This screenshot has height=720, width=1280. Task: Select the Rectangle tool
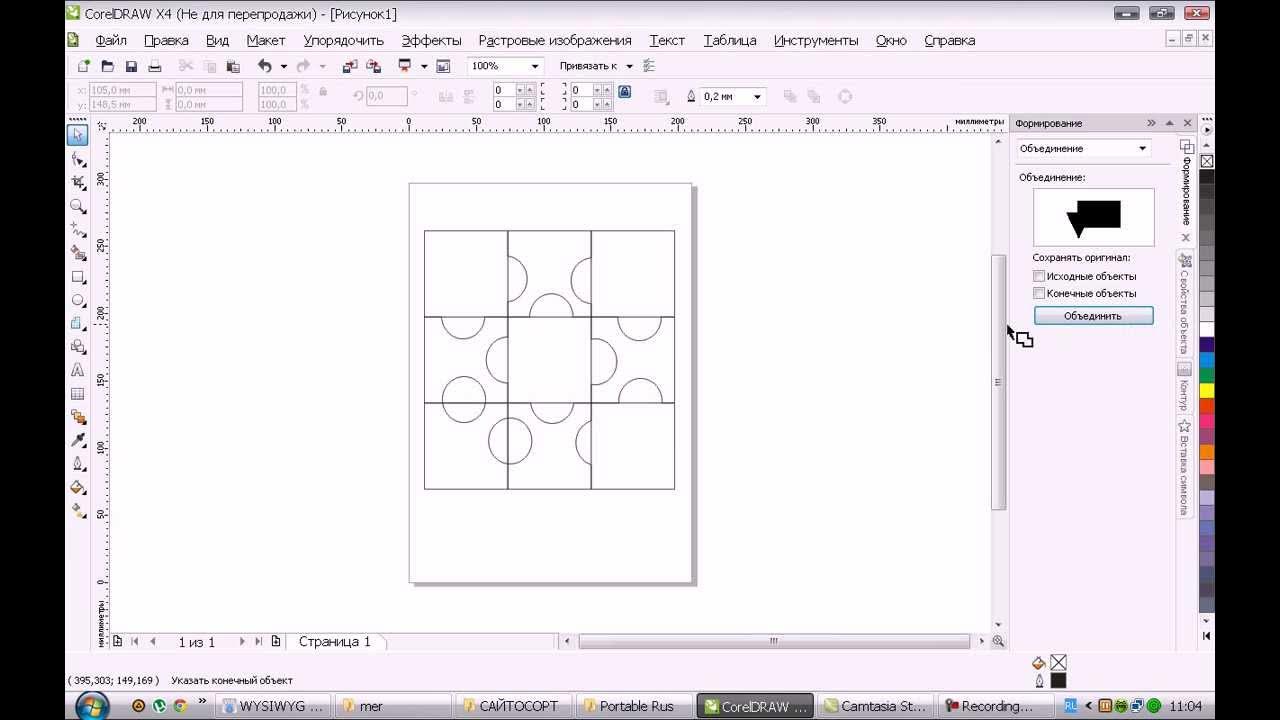click(x=78, y=277)
